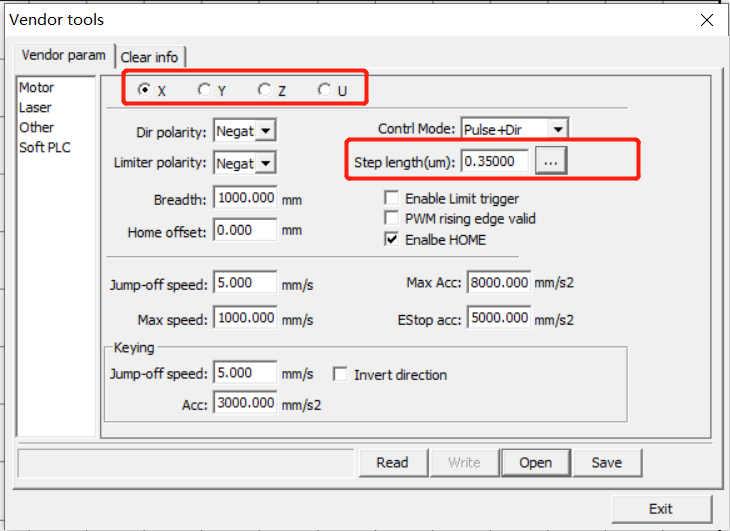Click the greyed Write button

click(x=465, y=463)
